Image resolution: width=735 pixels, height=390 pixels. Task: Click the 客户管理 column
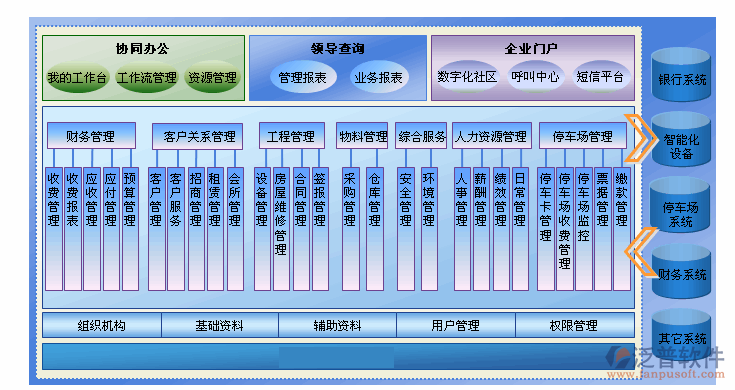[157, 229]
